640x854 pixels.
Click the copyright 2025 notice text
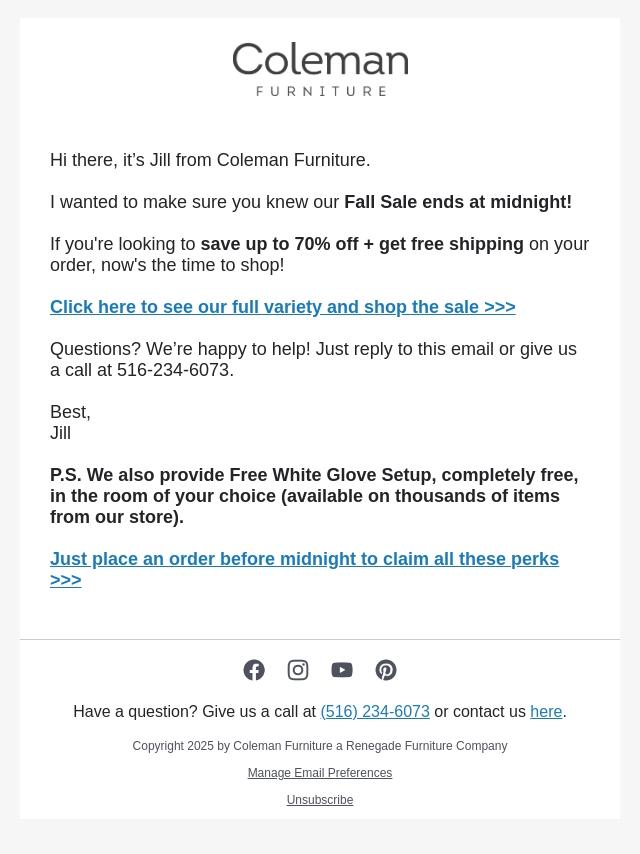[320, 746]
